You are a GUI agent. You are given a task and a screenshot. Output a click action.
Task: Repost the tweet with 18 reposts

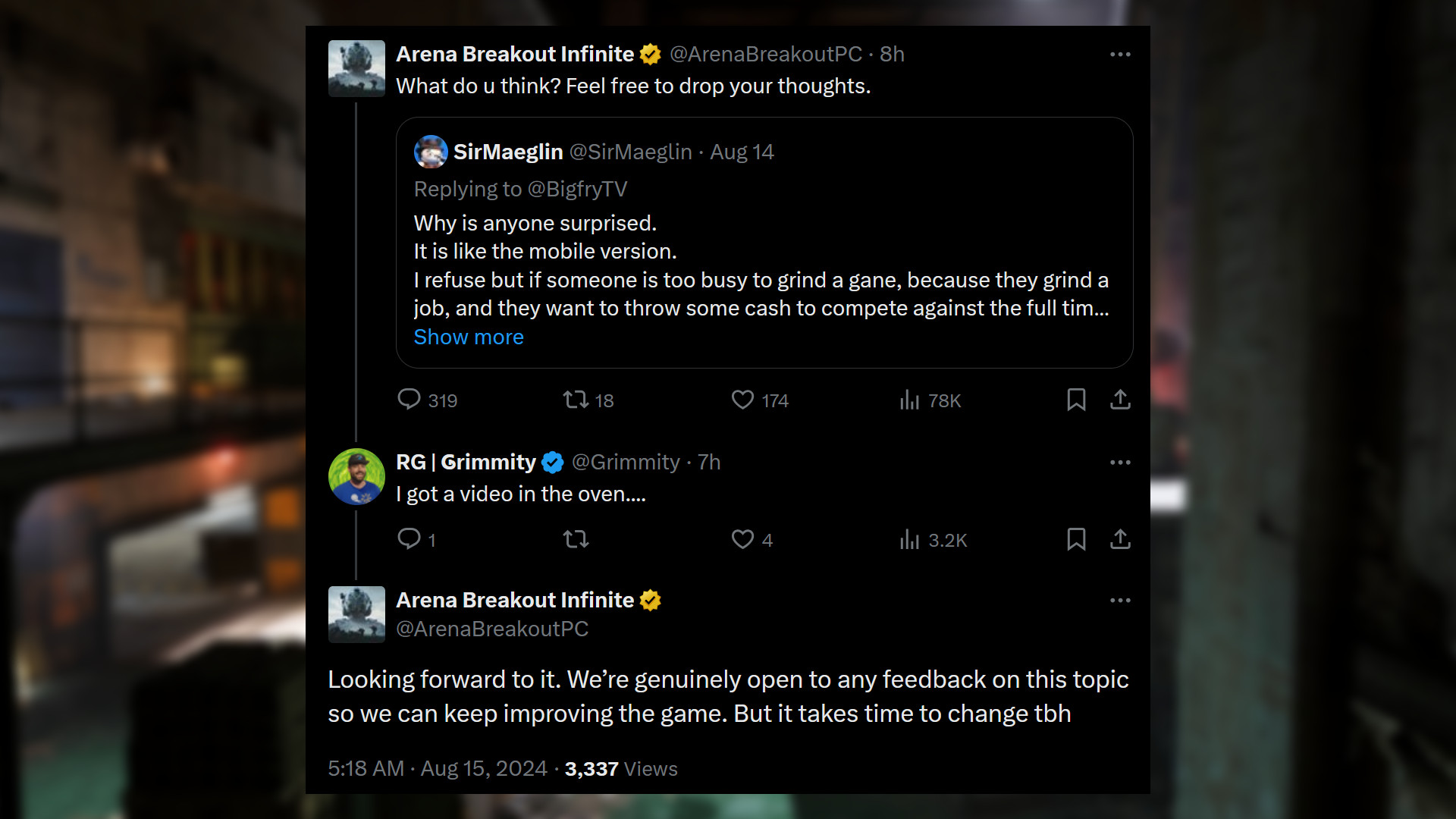tap(576, 400)
